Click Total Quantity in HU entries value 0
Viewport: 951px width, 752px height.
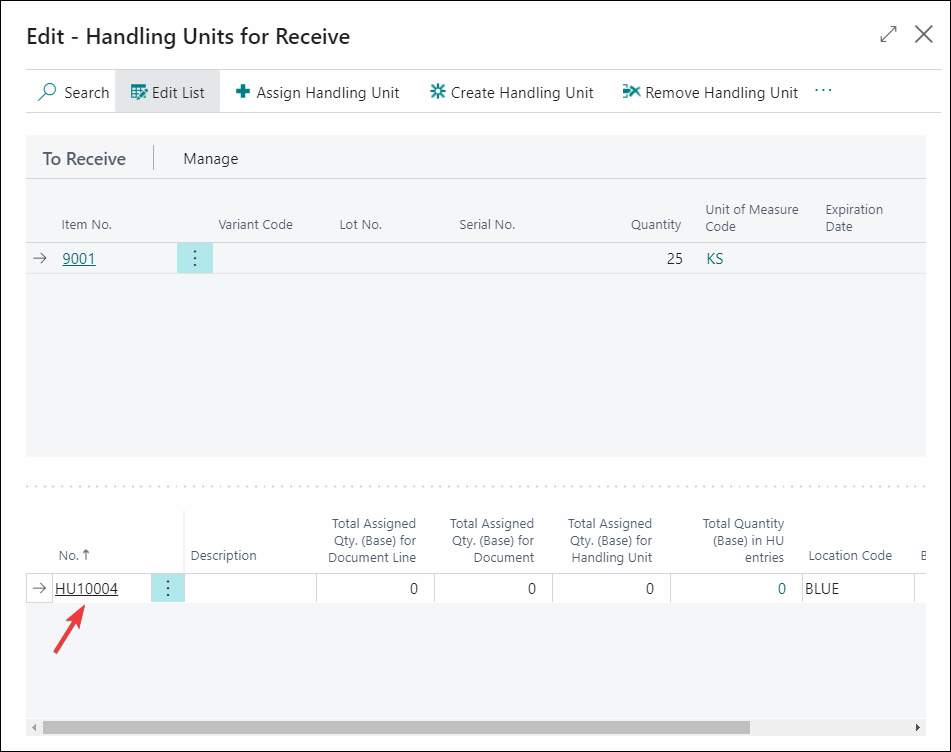pyautogui.click(x=782, y=589)
